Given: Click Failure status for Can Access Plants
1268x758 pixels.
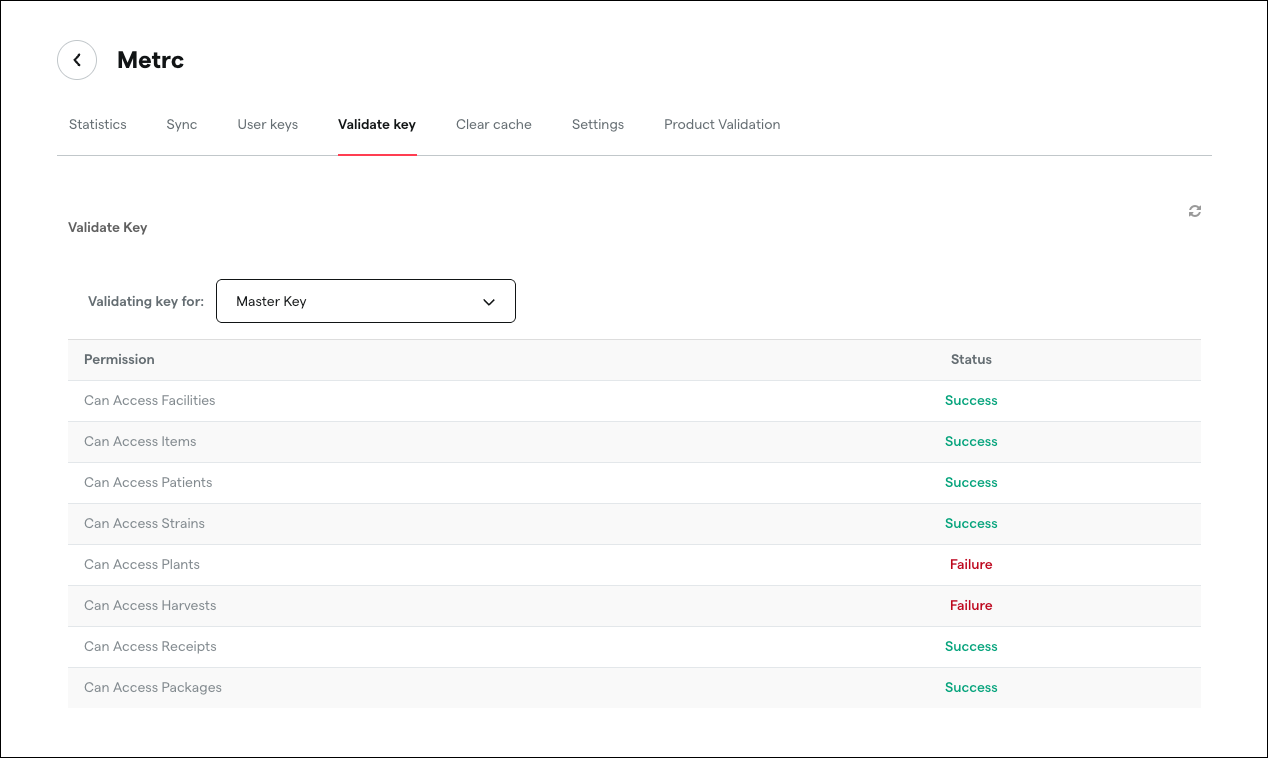Looking at the screenshot, I should click(x=971, y=564).
